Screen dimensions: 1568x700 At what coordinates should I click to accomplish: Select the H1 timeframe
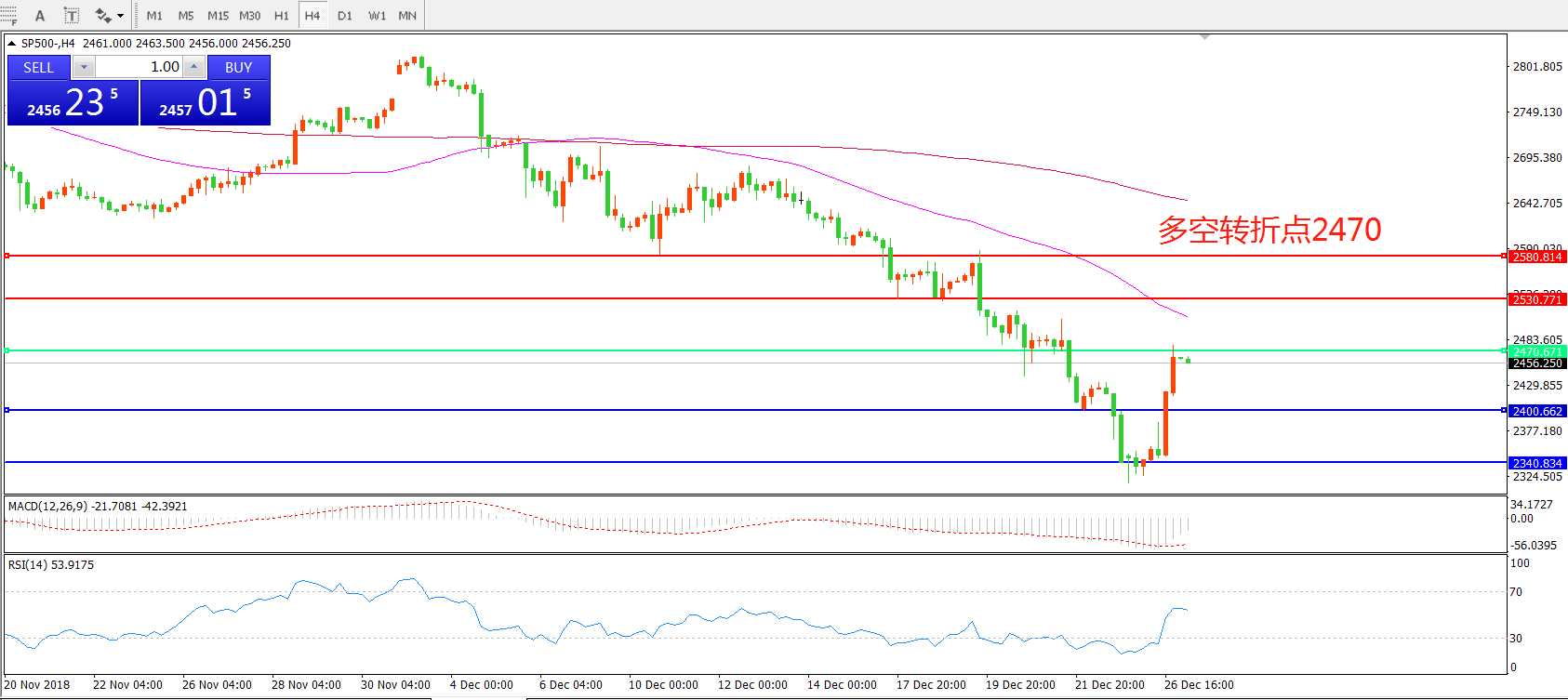coord(282,16)
